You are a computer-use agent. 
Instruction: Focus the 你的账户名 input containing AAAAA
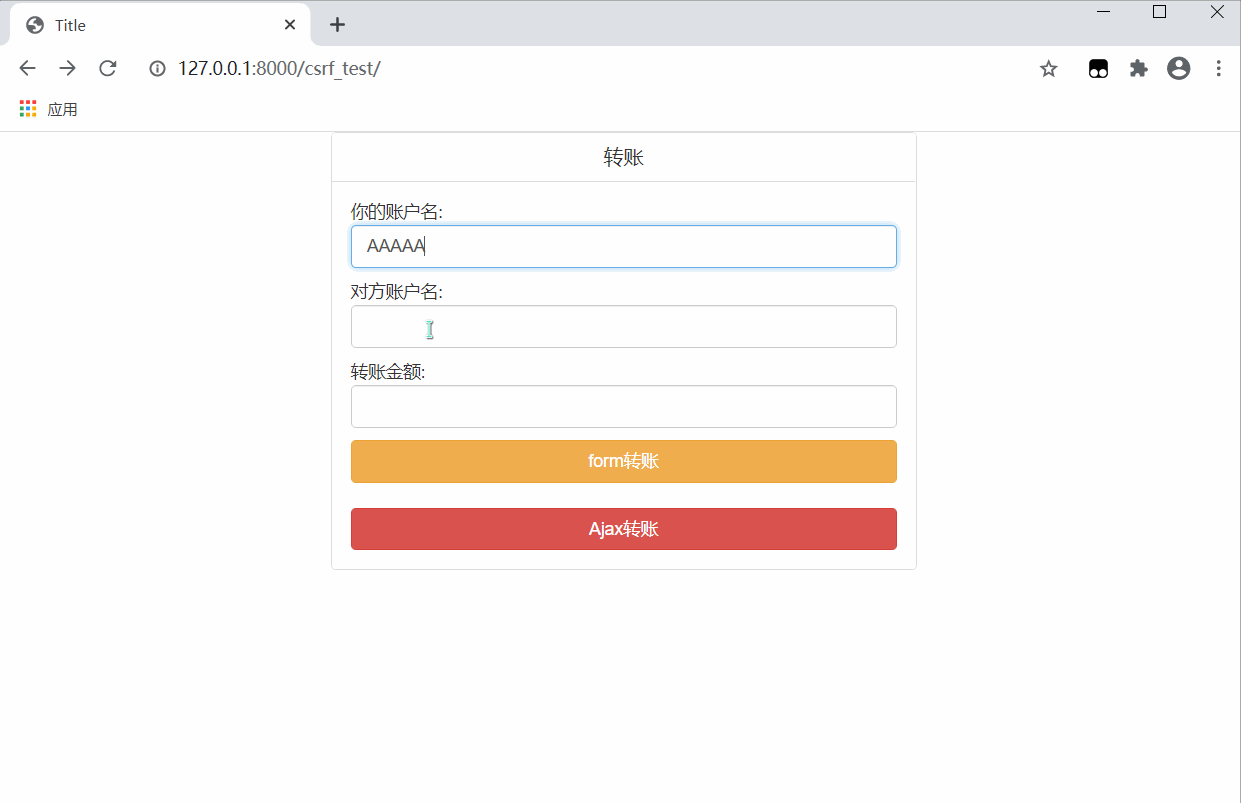[624, 246]
